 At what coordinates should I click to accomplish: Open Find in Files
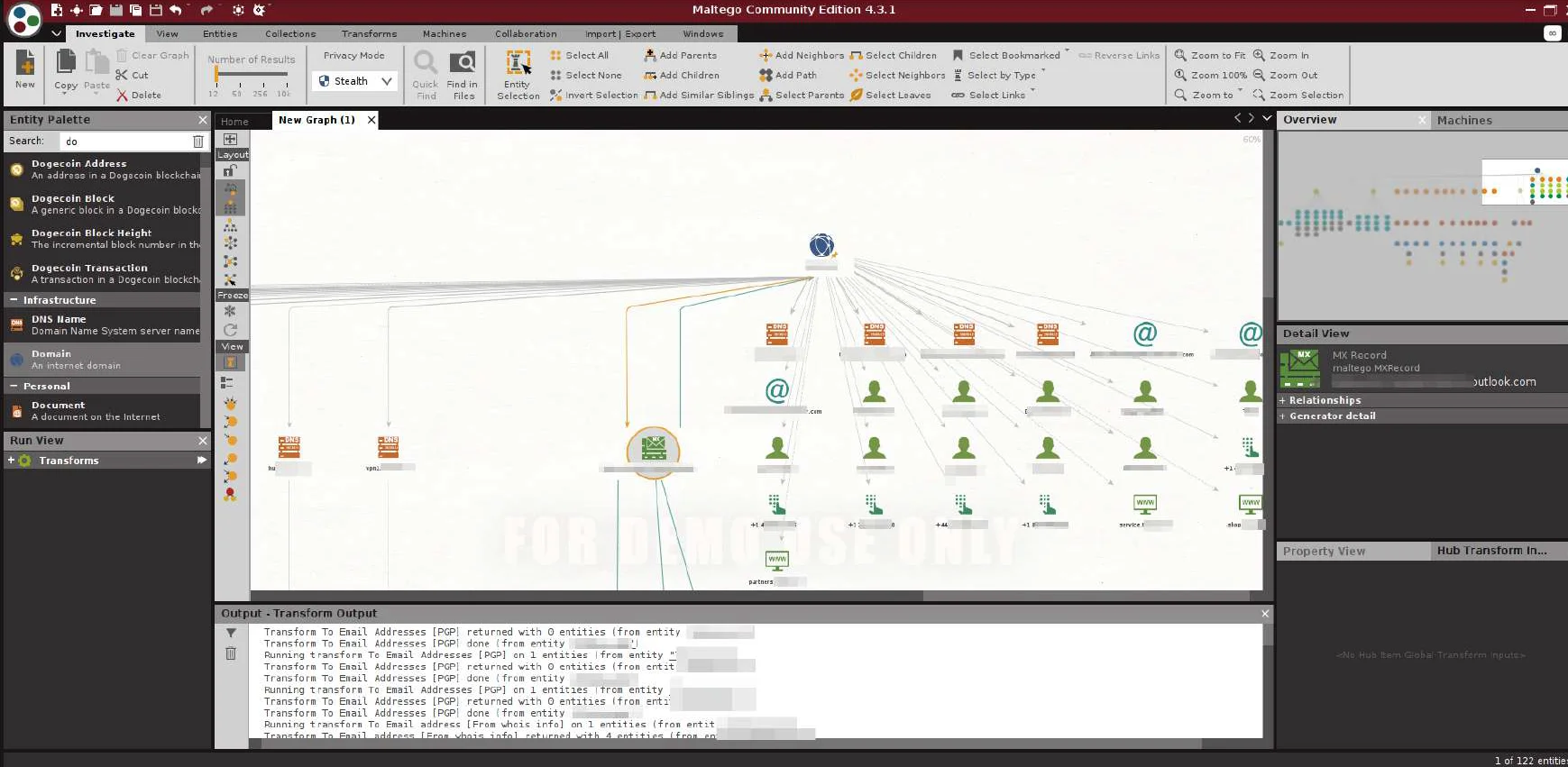coord(463,75)
